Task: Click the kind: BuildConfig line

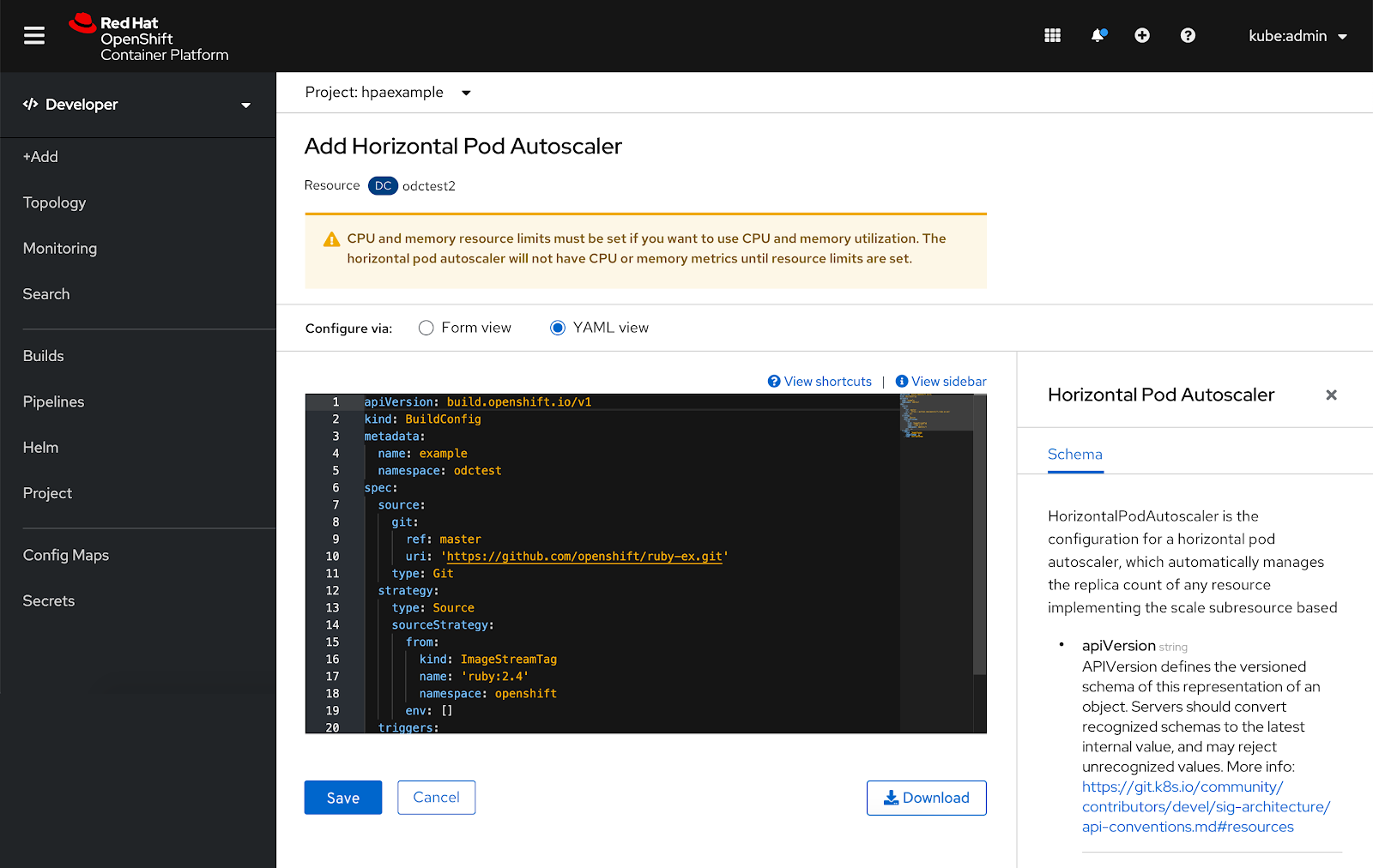Action: pos(422,419)
